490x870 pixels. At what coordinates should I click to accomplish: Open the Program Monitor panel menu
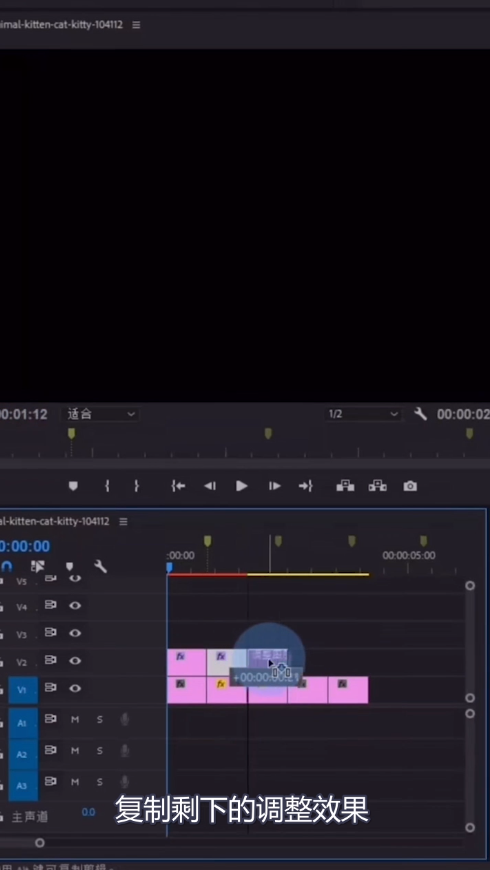coord(136,25)
